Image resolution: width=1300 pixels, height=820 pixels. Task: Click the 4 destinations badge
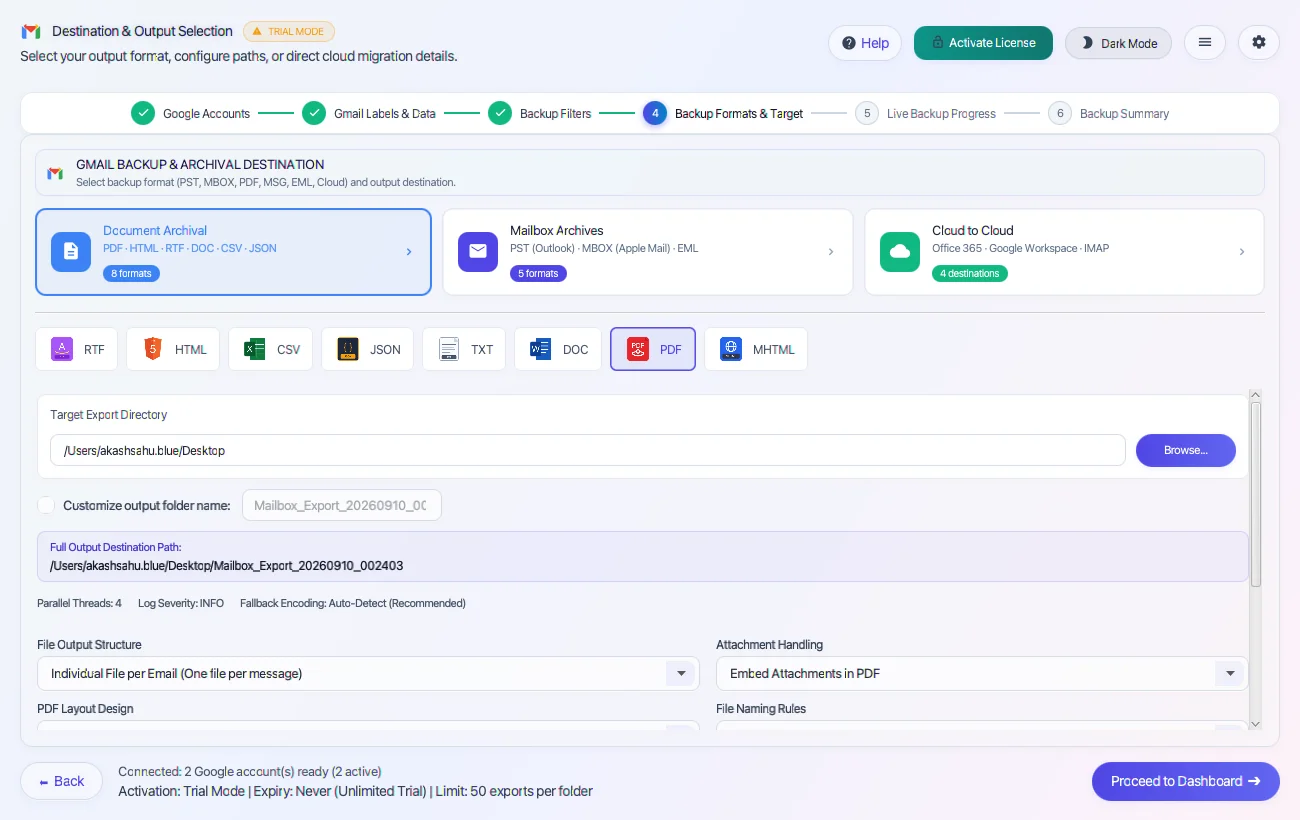click(970, 273)
